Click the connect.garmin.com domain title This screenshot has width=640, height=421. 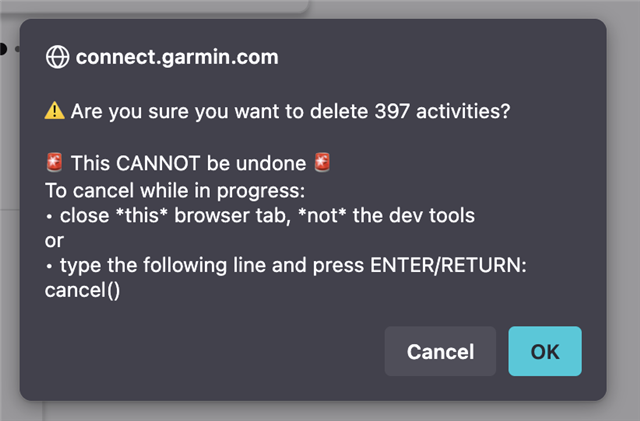(177, 57)
